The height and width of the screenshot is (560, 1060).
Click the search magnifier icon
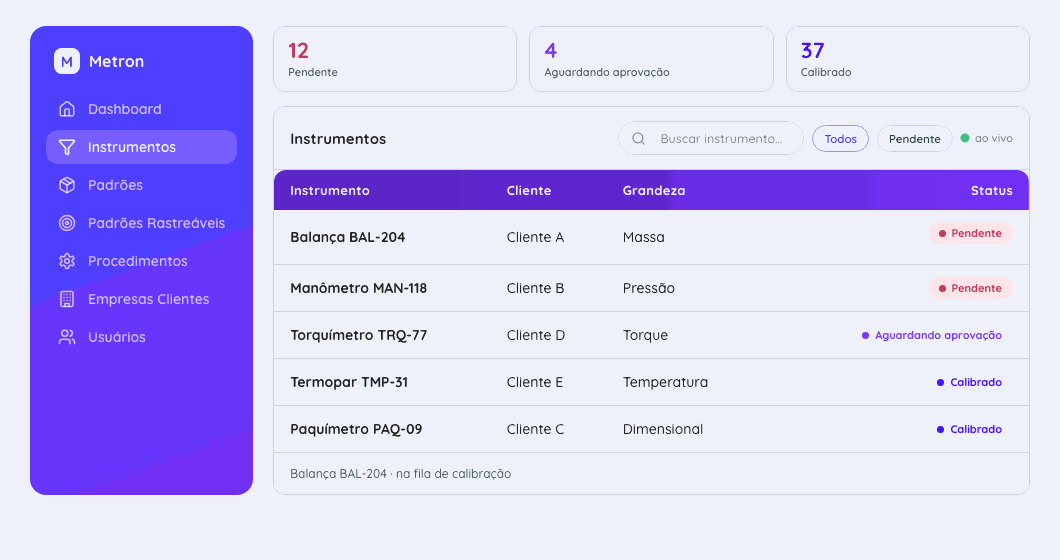tap(638, 139)
